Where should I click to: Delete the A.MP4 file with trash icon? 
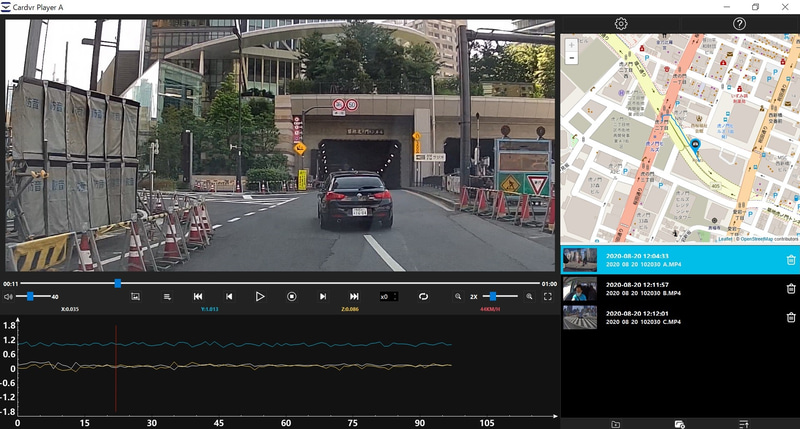[791, 260]
